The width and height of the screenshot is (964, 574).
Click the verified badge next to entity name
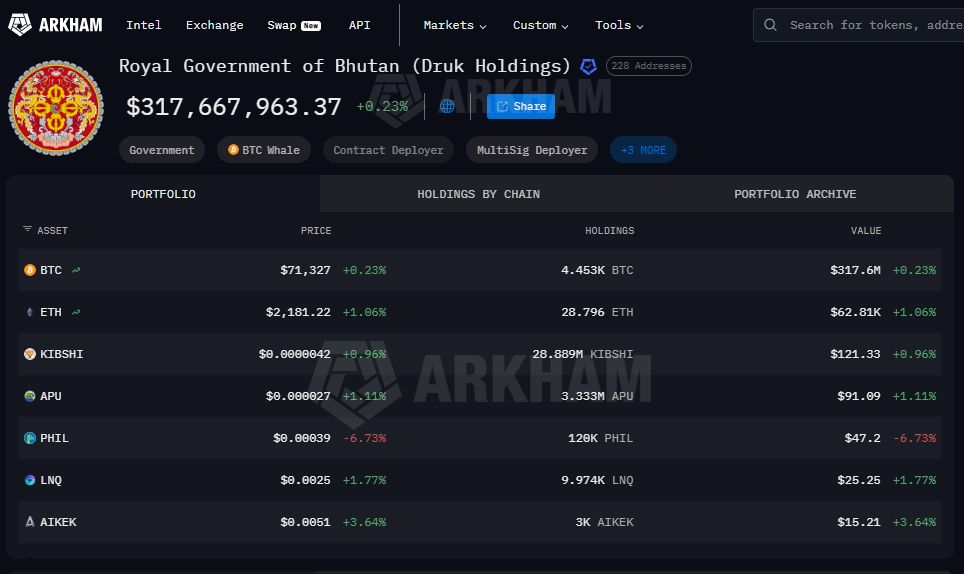589,66
